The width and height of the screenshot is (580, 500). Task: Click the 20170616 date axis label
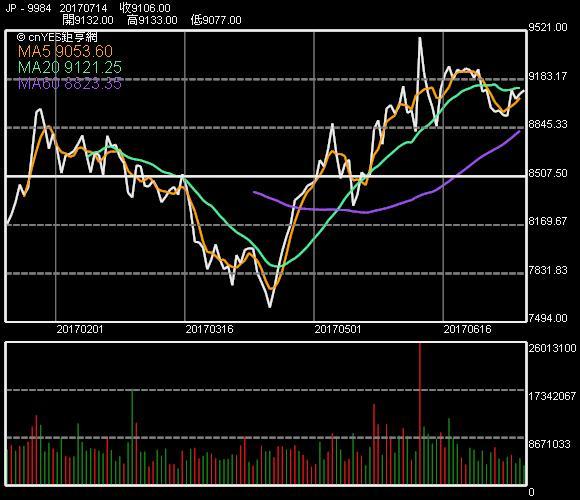click(467, 329)
